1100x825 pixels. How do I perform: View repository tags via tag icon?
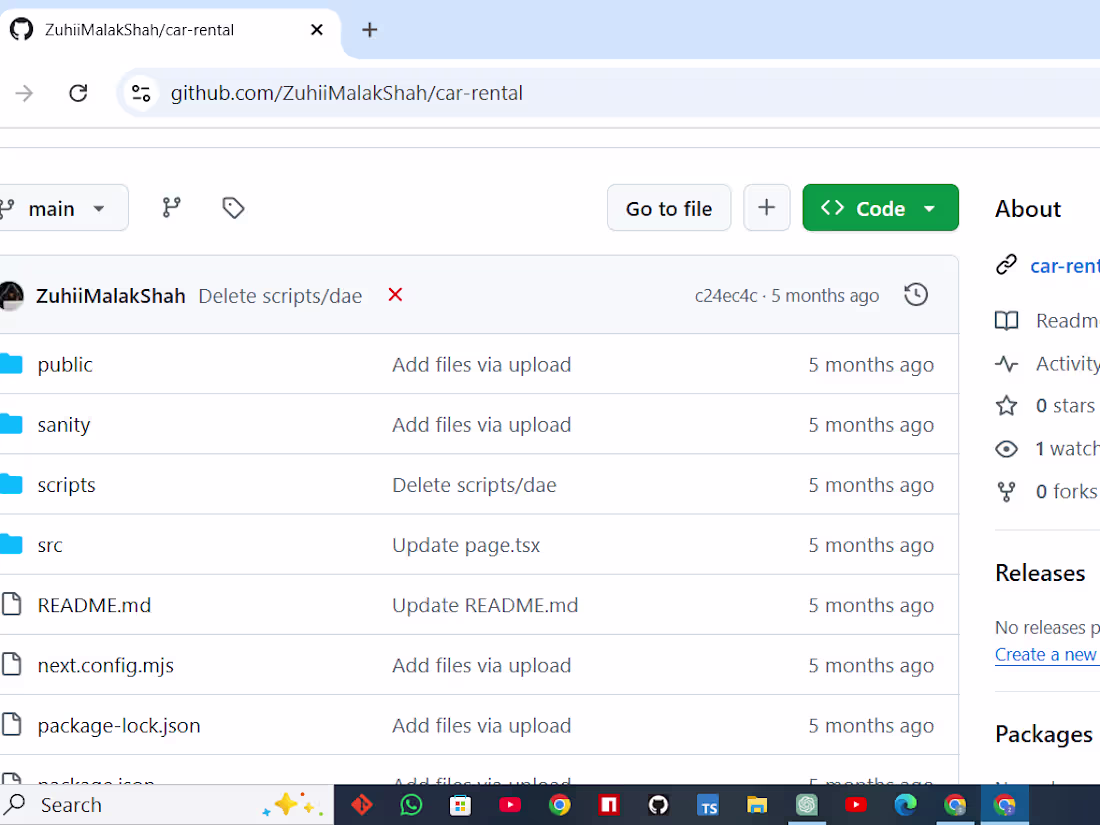pos(232,207)
